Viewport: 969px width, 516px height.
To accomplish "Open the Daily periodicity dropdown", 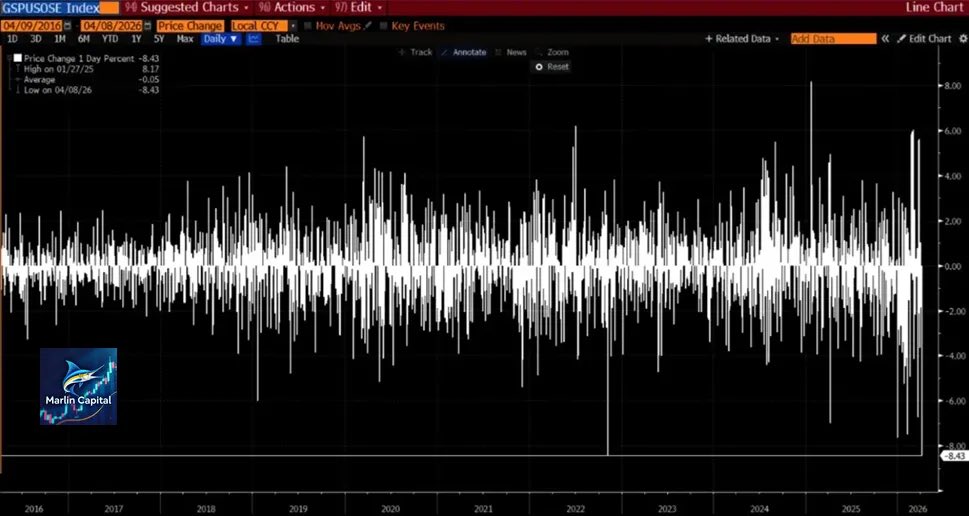I will pos(220,39).
